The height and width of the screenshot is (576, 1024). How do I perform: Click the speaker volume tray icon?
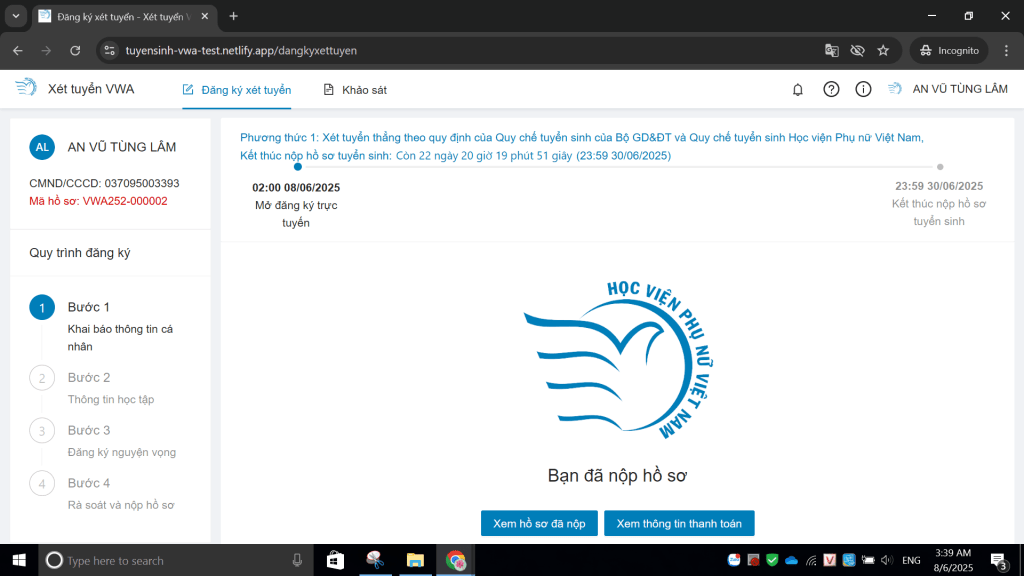(886, 560)
